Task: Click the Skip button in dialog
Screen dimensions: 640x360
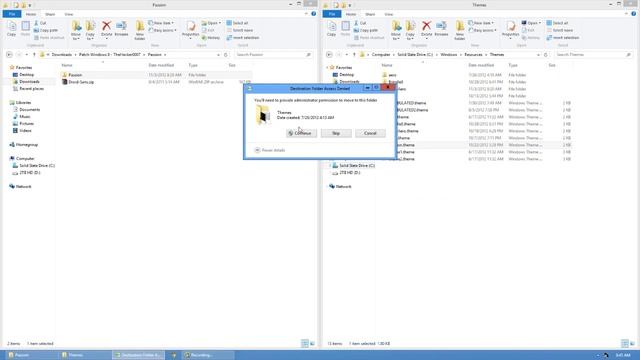Action: [x=336, y=133]
